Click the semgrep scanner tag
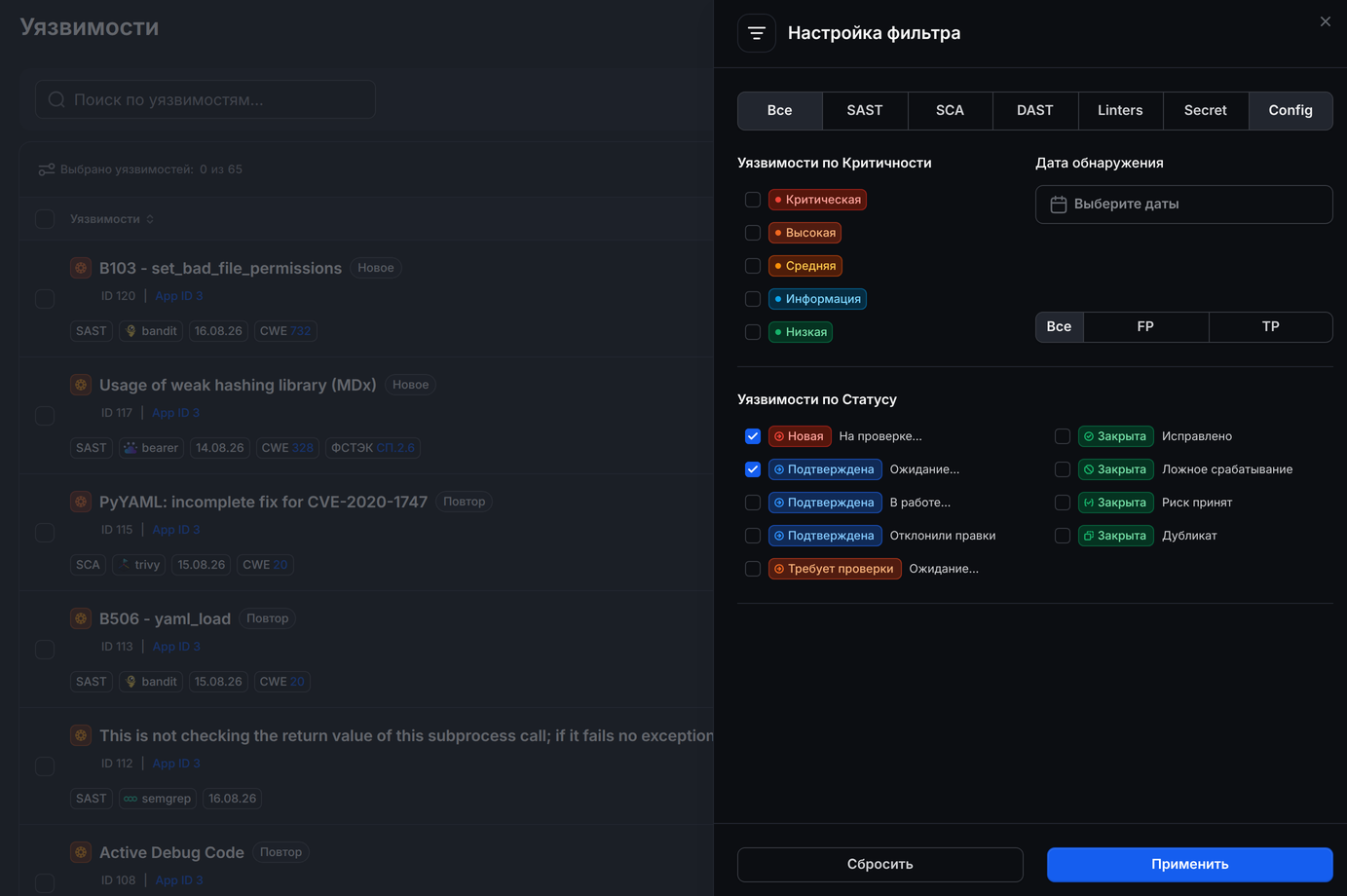 157,799
